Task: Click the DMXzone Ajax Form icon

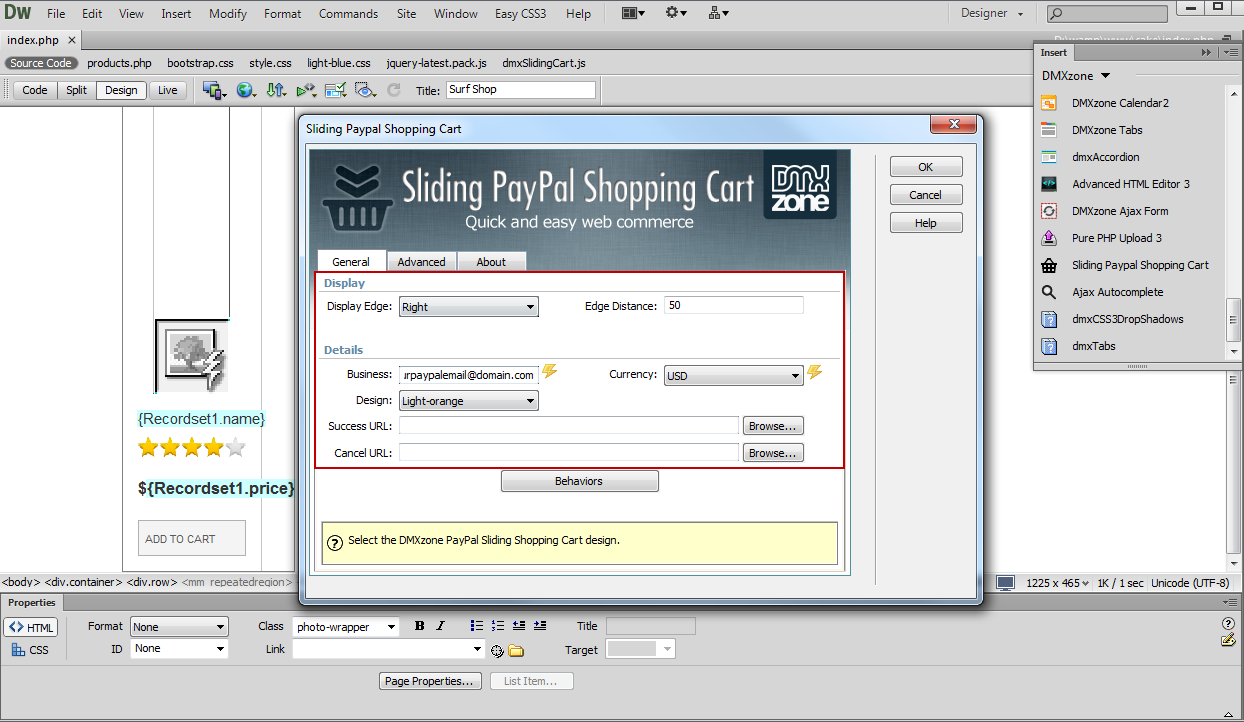Action: pos(1049,211)
